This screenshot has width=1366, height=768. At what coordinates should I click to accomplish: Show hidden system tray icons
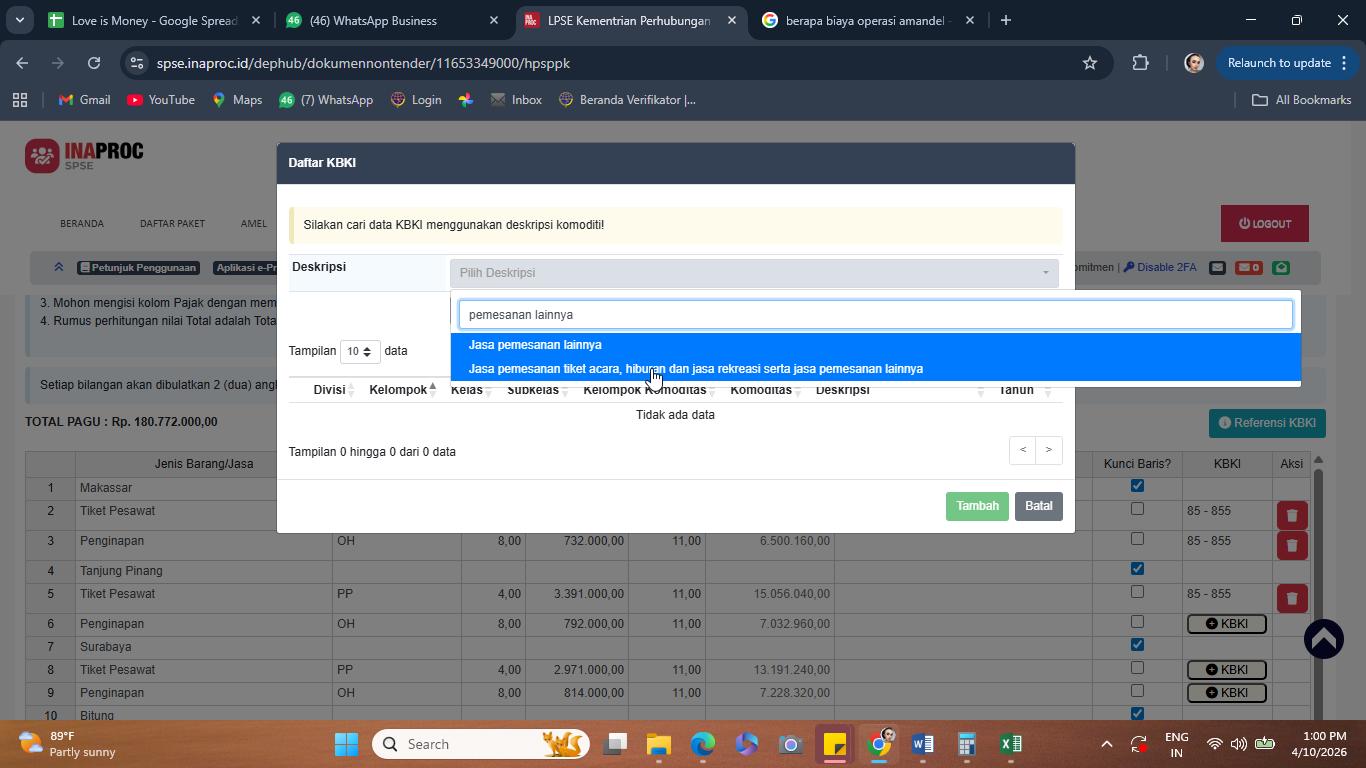tap(1106, 744)
